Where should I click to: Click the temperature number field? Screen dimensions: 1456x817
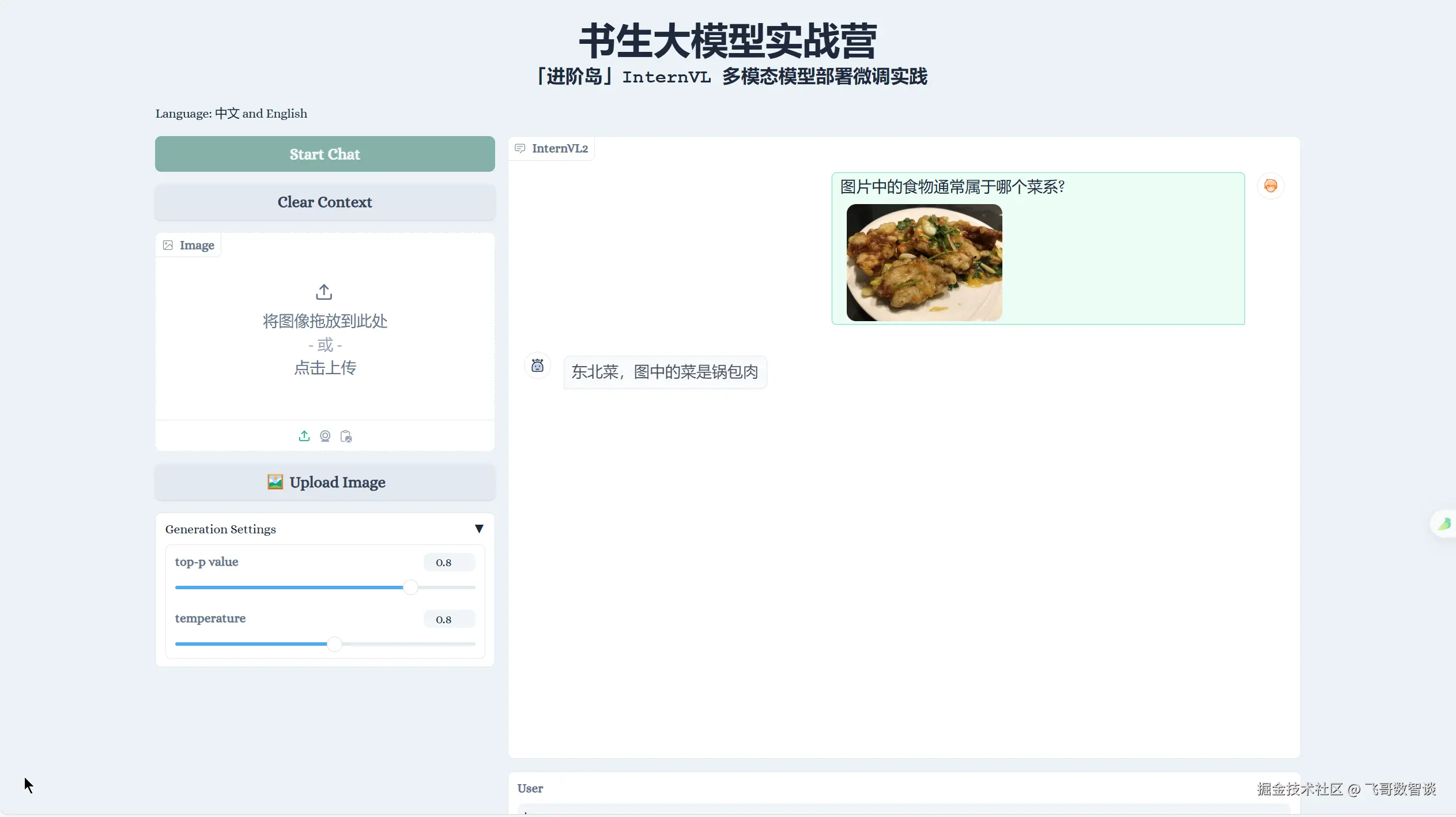[x=449, y=619]
